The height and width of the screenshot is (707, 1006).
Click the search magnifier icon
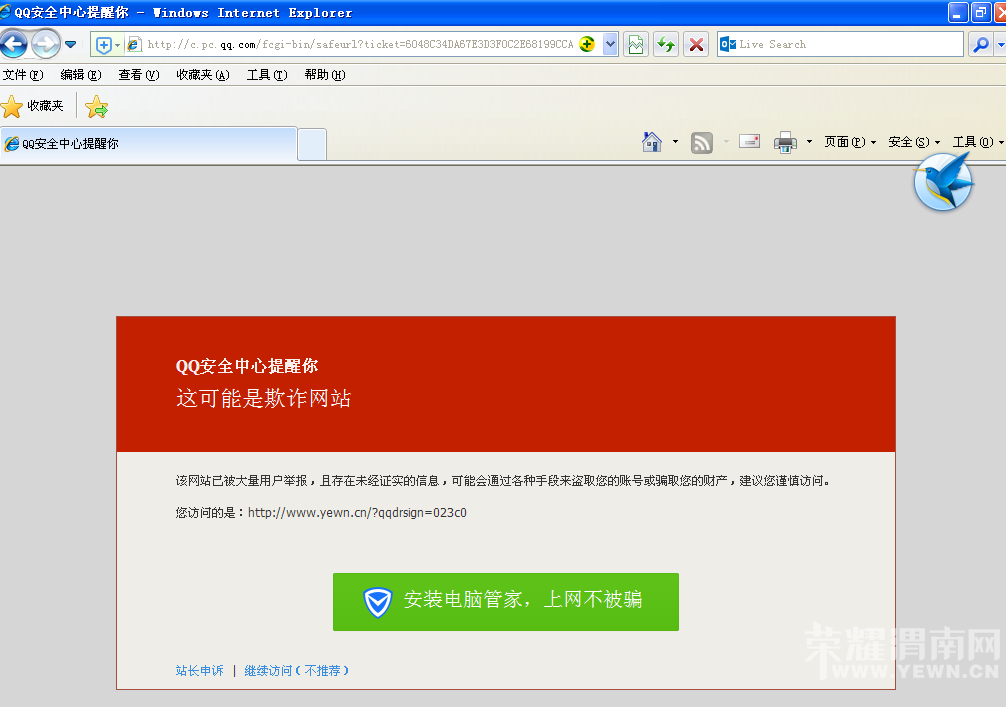click(x=980, y=44)
